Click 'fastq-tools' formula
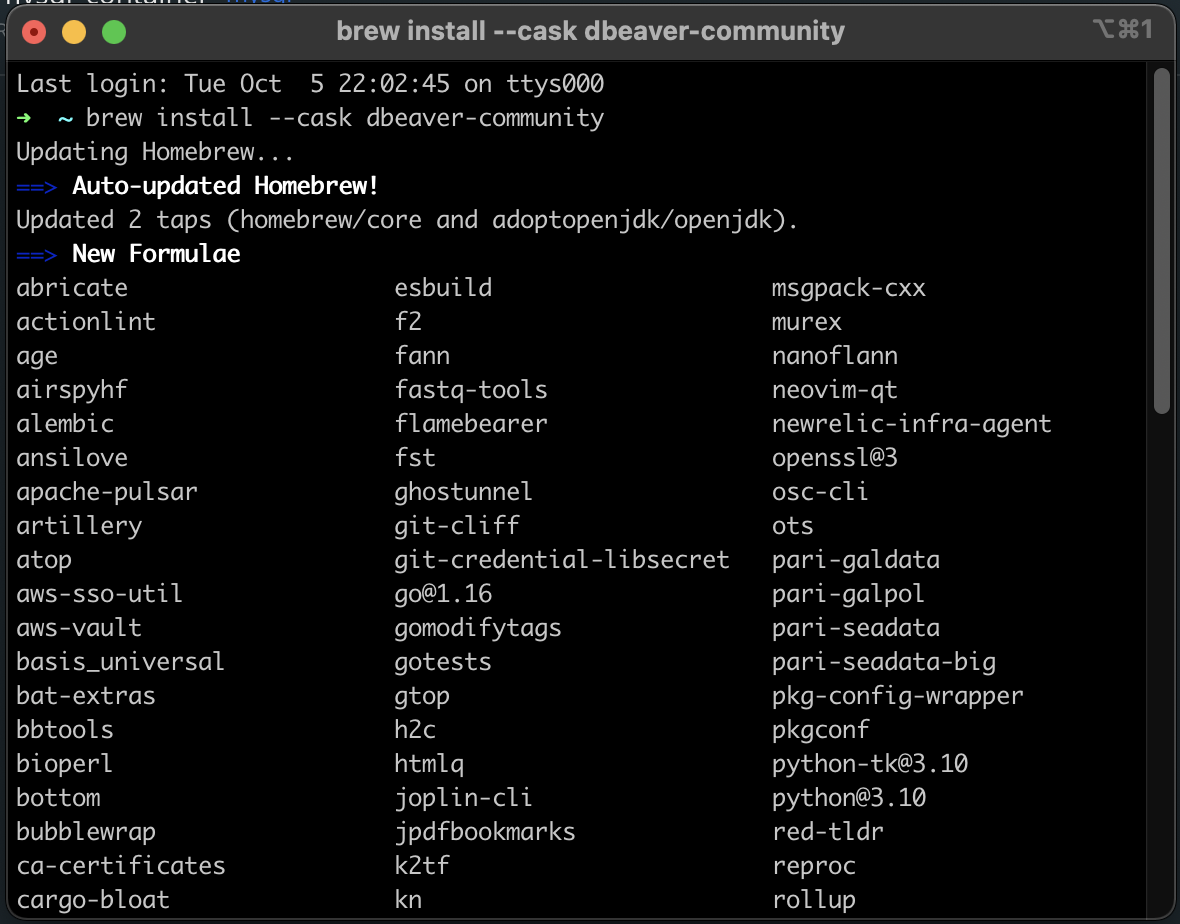The width and height of the screenshot is (1180, 924). click(471, 390)
